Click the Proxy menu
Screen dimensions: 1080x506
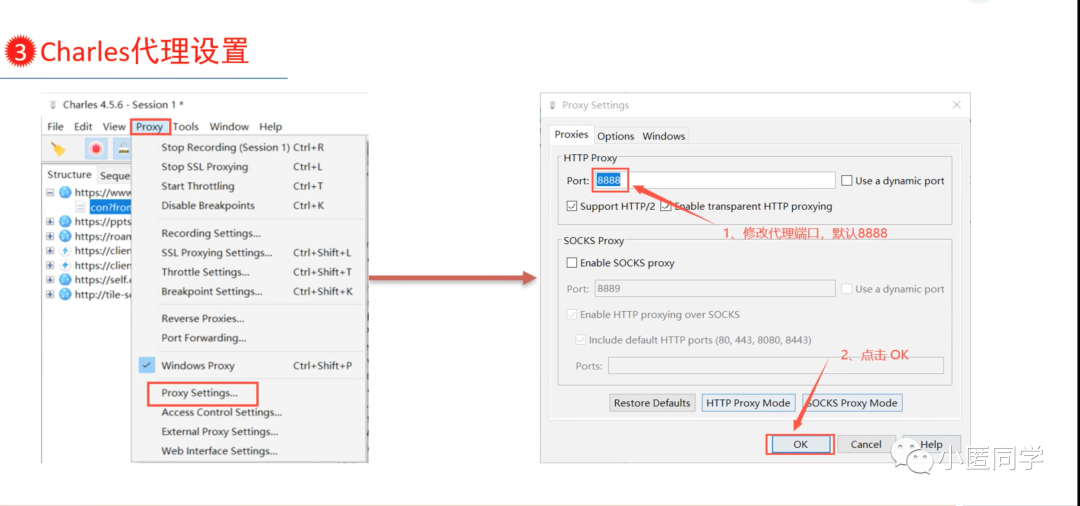[x=149, y=127]
